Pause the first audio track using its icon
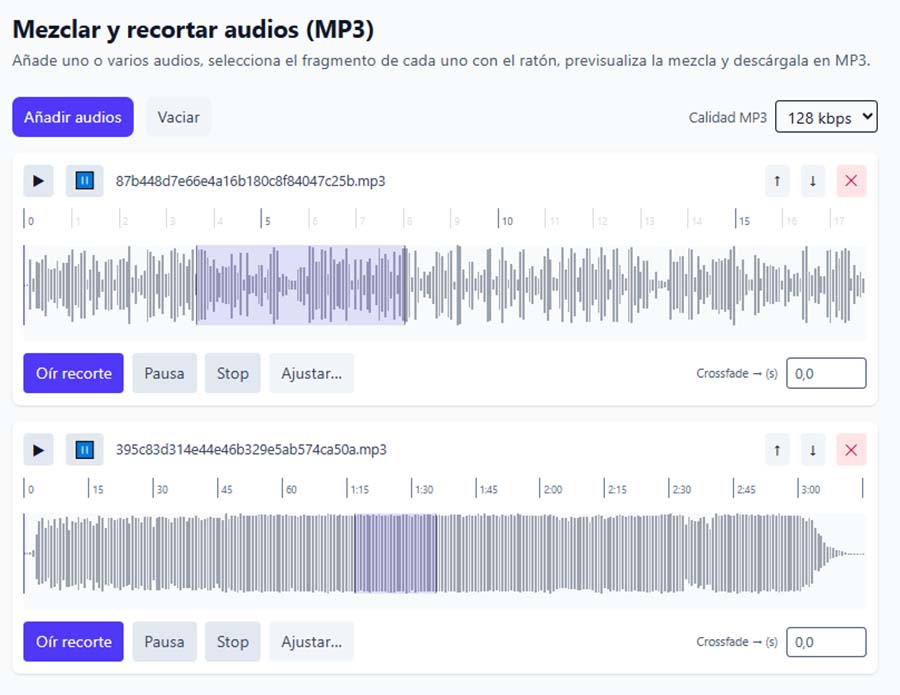 pos(85,181)
